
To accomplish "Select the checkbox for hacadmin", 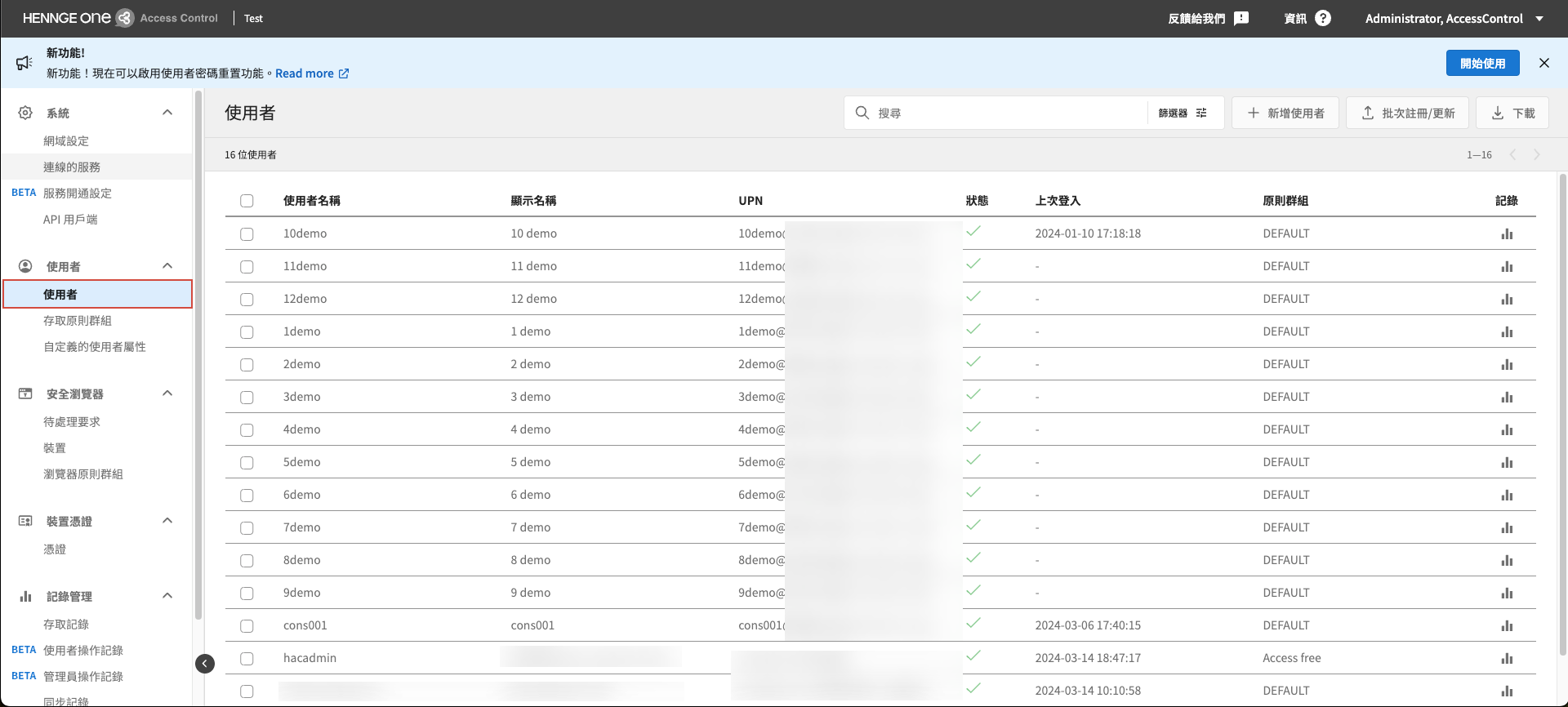I will click(247, 659).
